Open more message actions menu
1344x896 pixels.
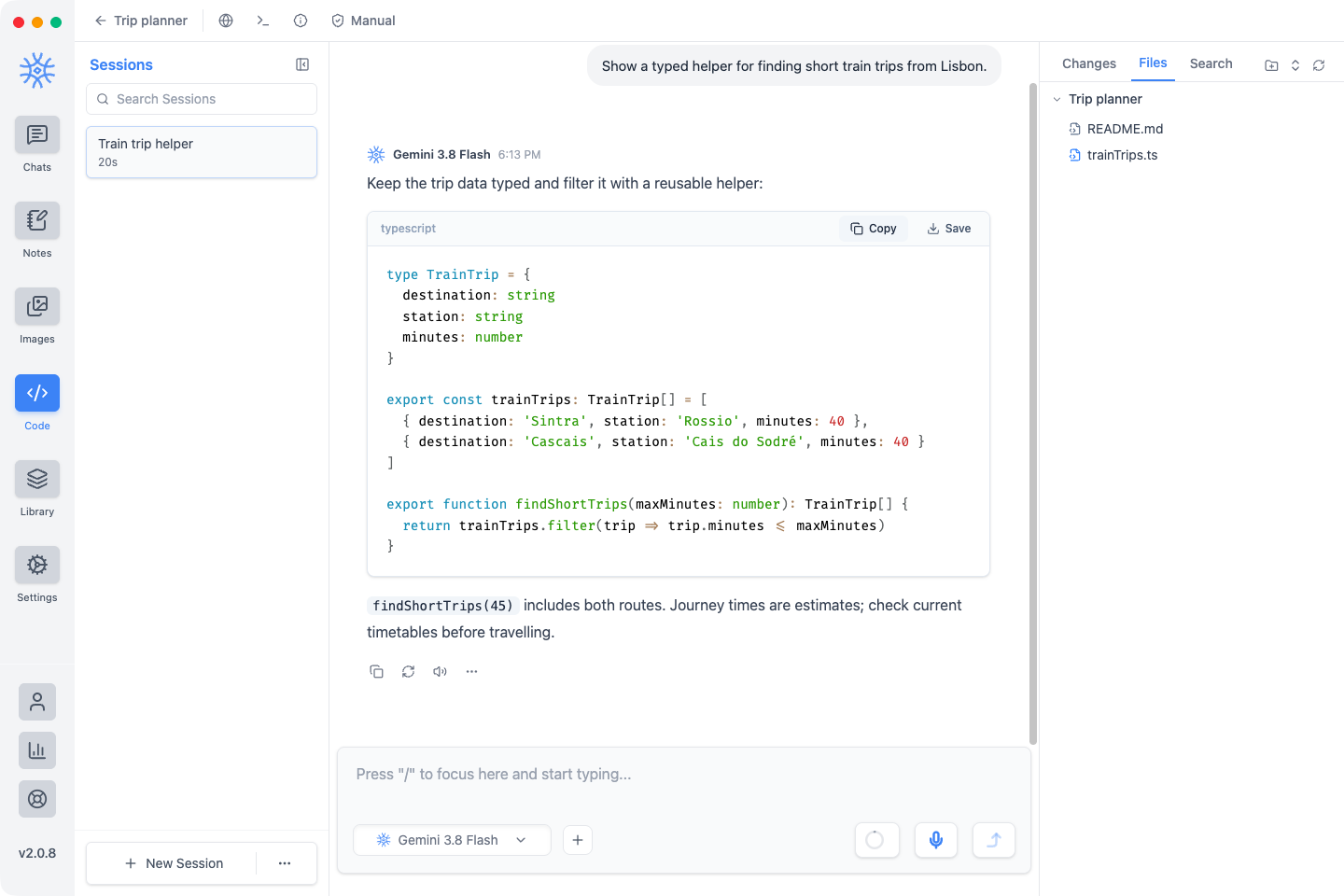[x=472, y=671]
